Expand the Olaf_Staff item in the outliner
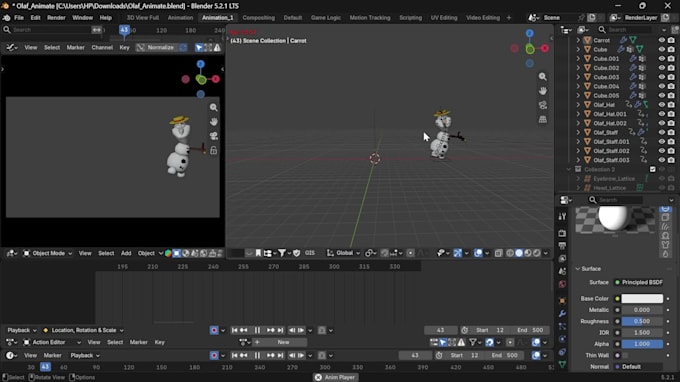The image size is (680, 382). pyautogui.click(x=578, y=132)
